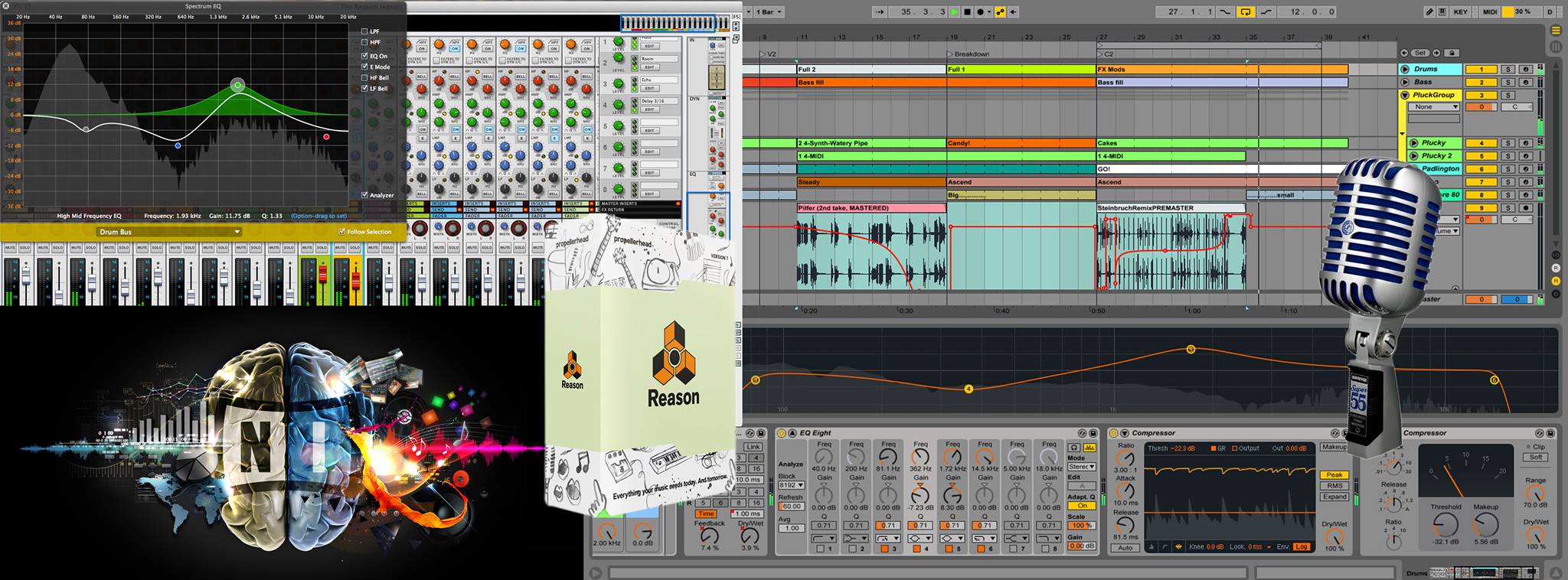
Task: Open the None dropdown under PluckGroup
Action: [x=1434, y=107]
